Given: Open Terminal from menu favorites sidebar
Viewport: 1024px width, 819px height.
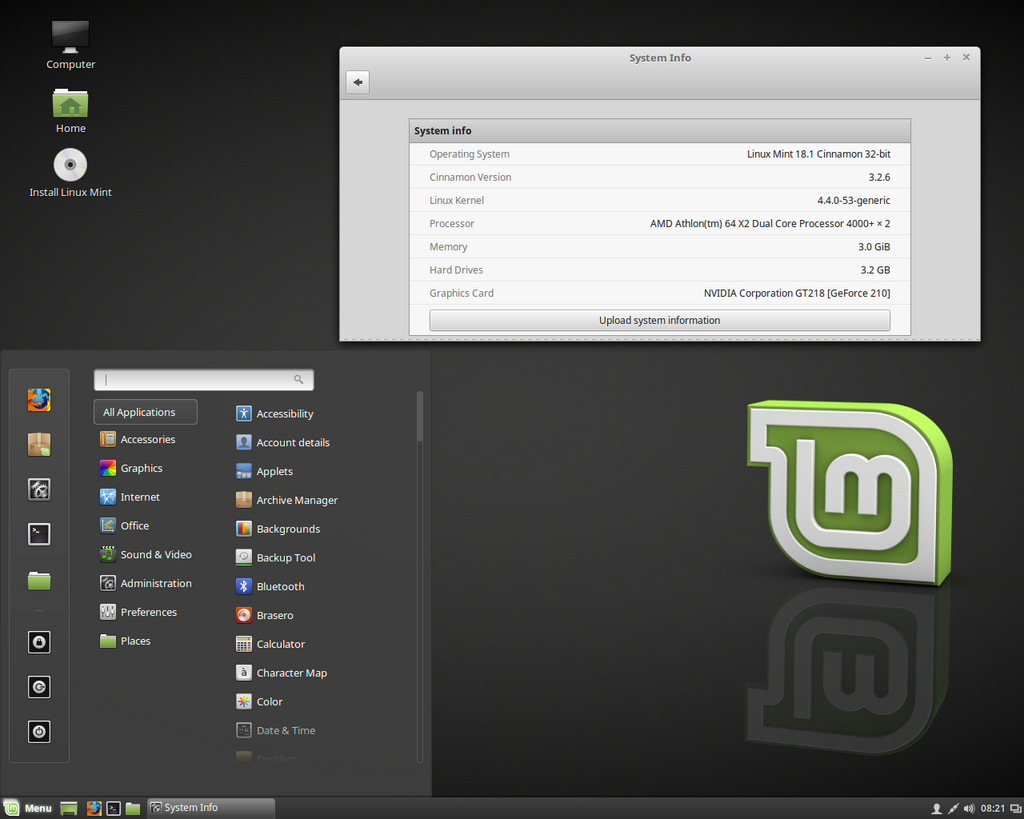Looking at the screenshot, I should click(x=39, y=534).
